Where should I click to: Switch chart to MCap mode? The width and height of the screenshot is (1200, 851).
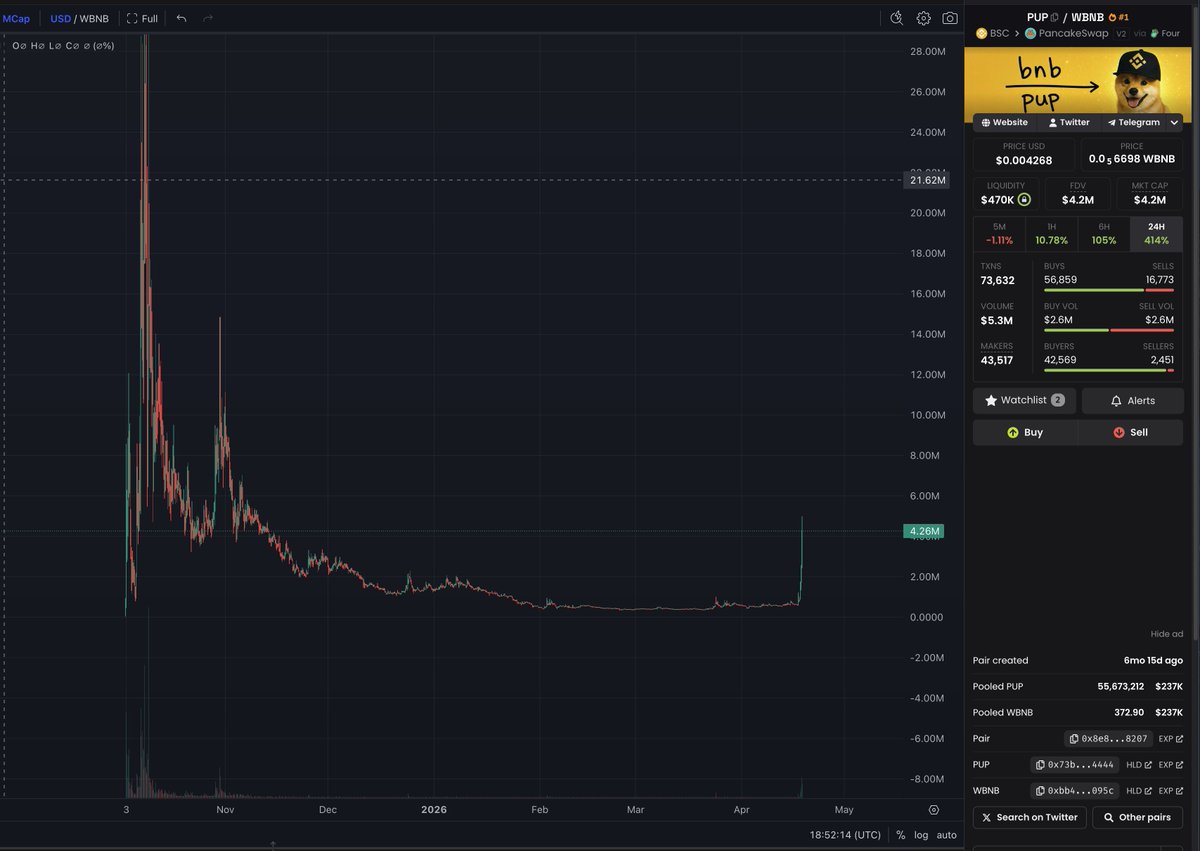17,18
